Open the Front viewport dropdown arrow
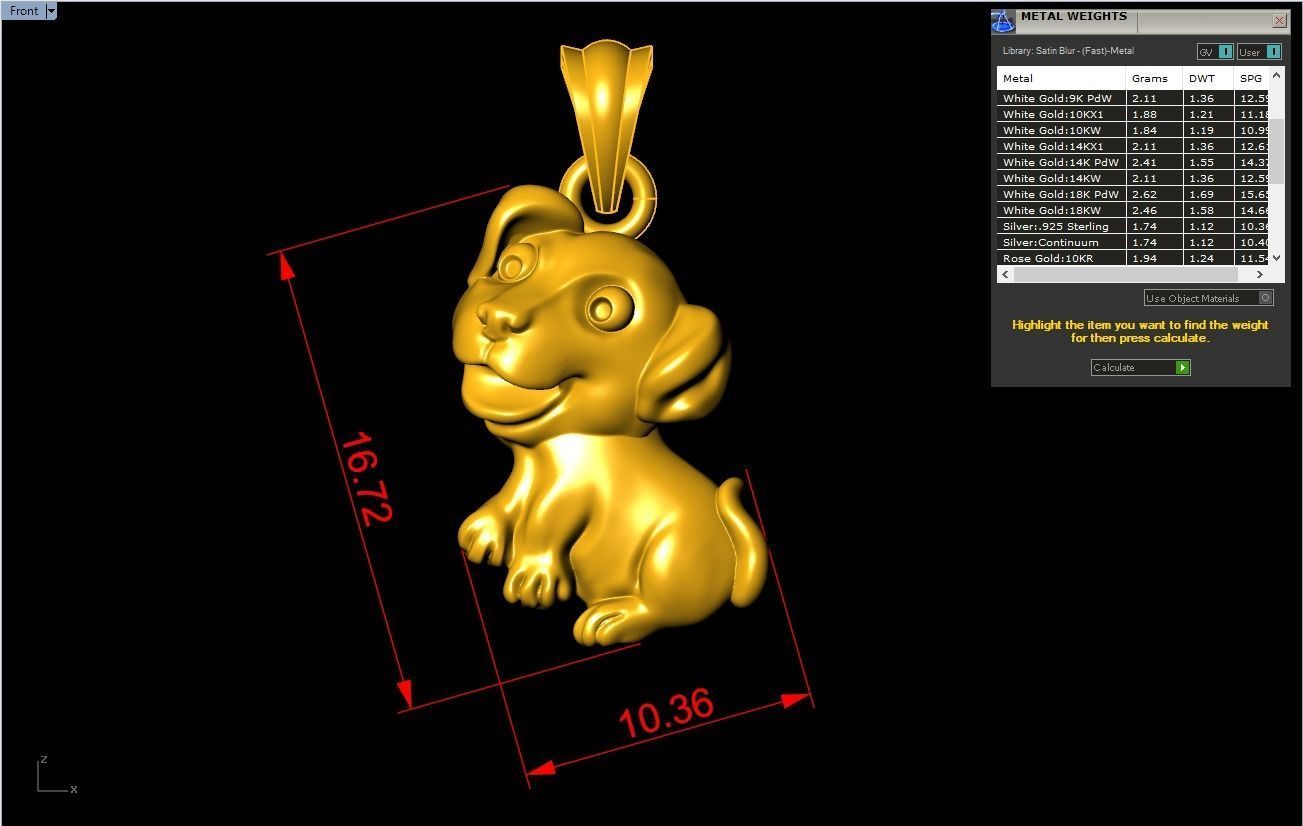The width and height of the screenshot is (1303, 826). click(x=51, y=11)
